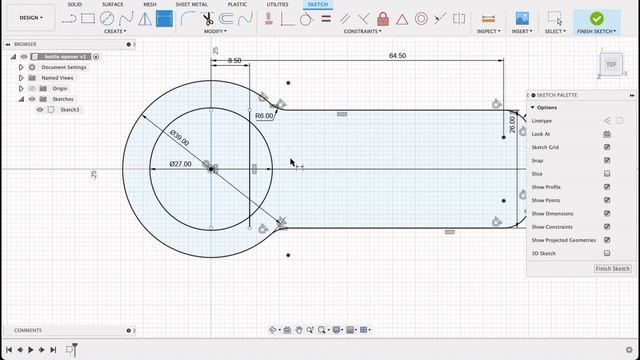Viewport: 640px width, 360px height.
Task: Open the CREATE dropdown menu
Action: tap(115, 31)
